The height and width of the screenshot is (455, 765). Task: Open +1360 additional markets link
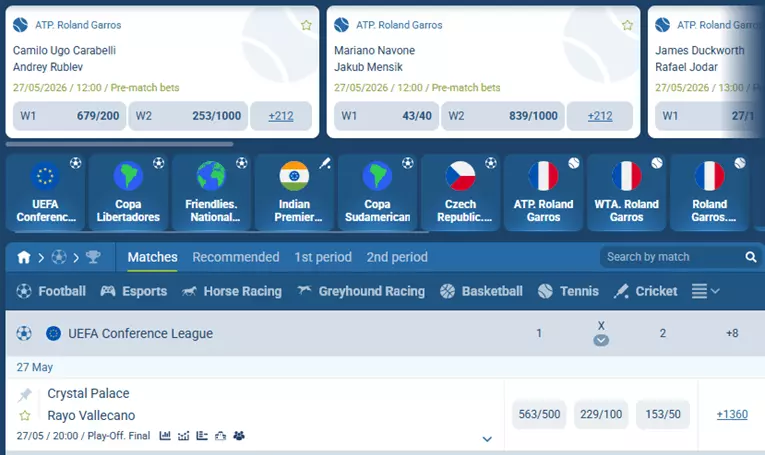(732, 415)
